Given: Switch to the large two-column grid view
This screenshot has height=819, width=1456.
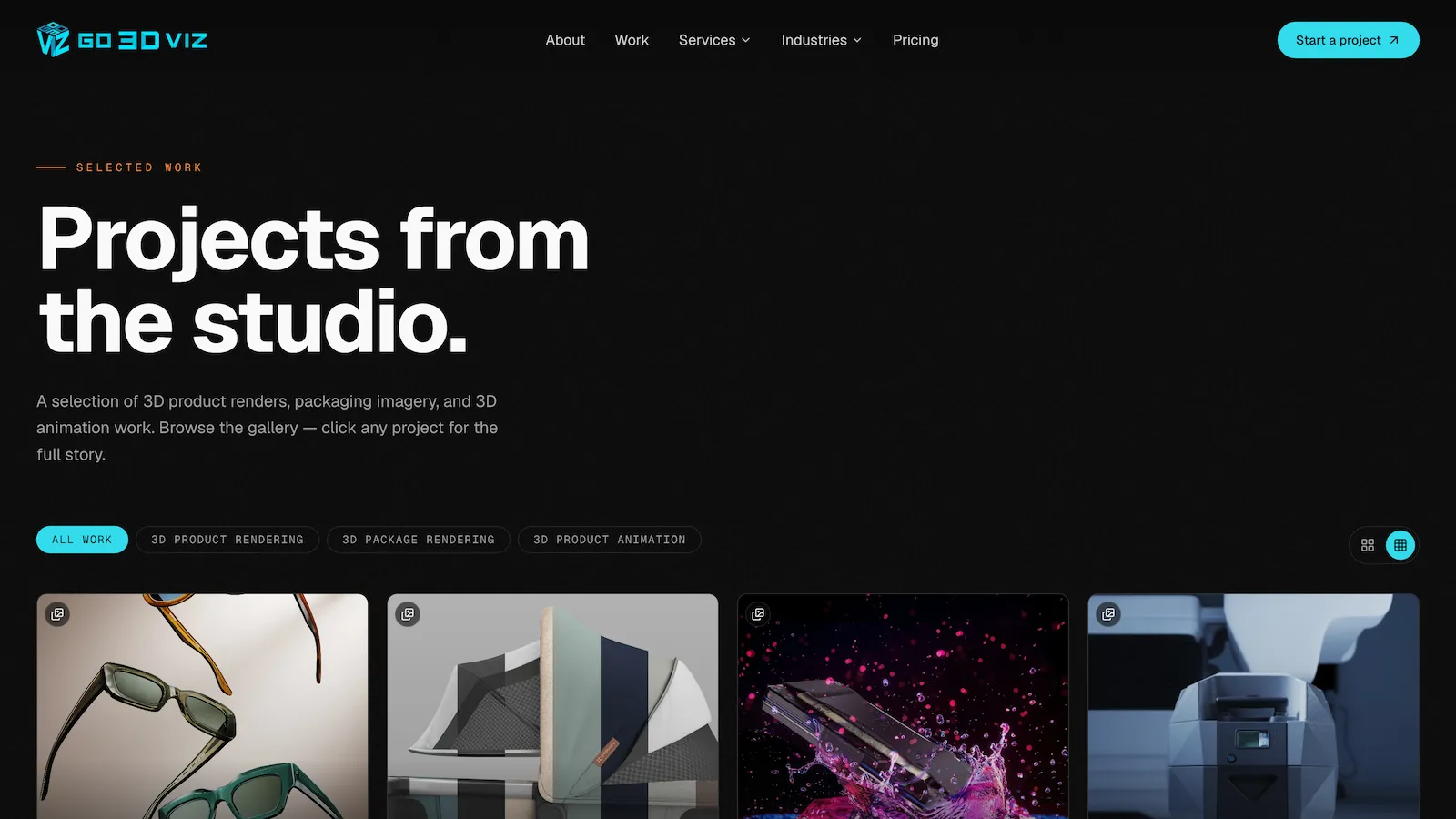Looking at the screenshot, I should pos(1368,545).
